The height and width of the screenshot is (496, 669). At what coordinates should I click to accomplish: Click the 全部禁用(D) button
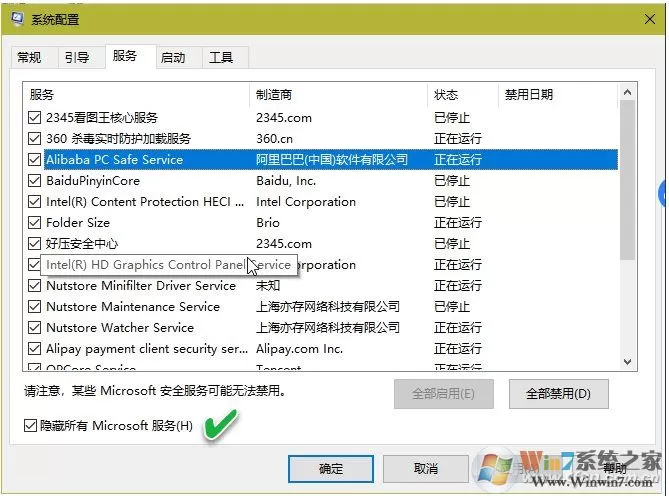558,394
